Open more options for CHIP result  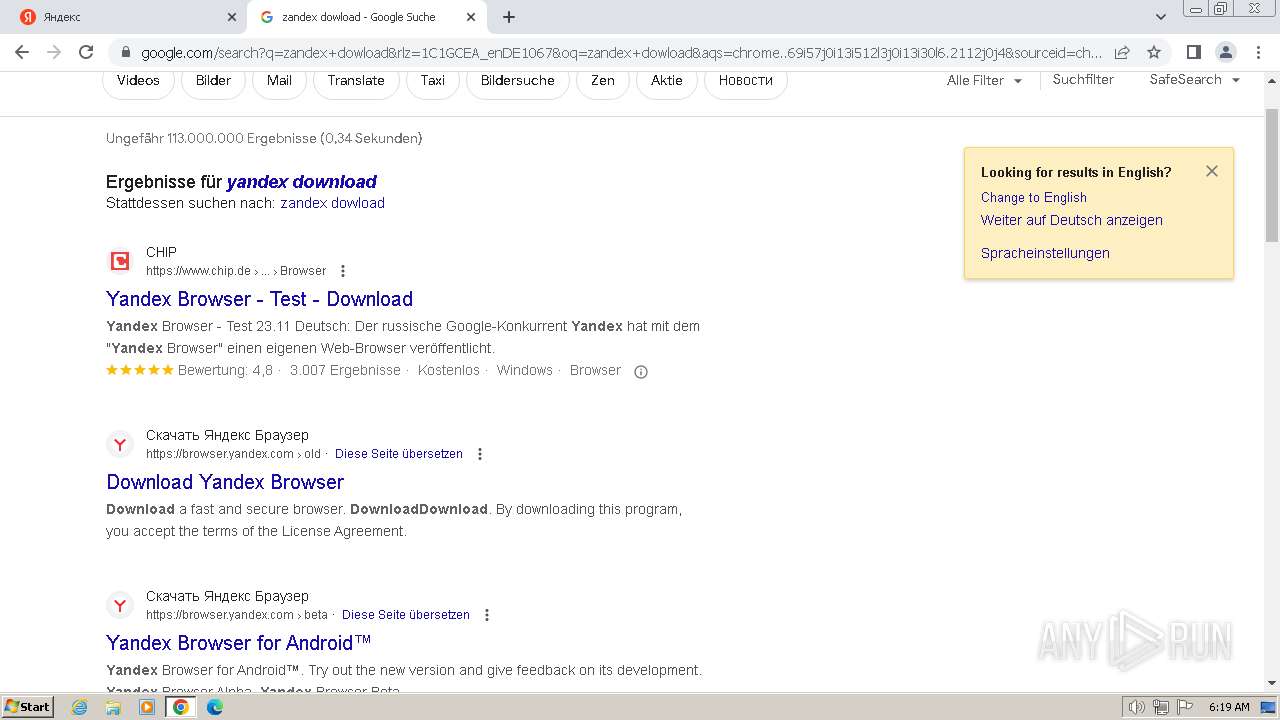pyautogui.click(x=343, y=271)
